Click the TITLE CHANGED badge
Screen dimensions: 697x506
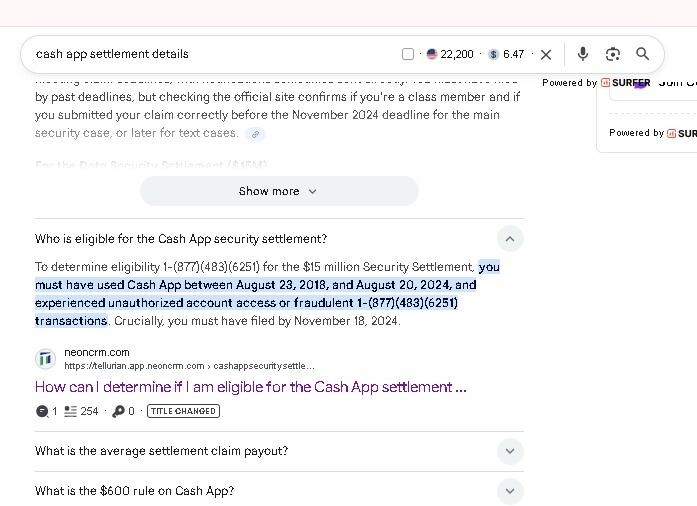tap(183, 411)
